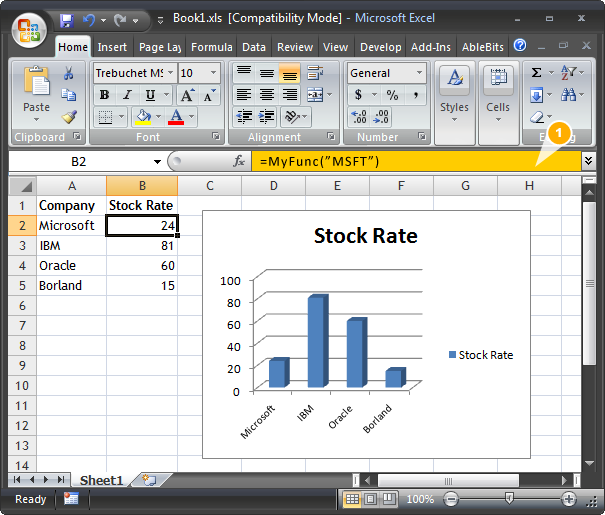Save workbook with Quick Access save icon
This screenshot has width=605, height=515.
point(67,20)
